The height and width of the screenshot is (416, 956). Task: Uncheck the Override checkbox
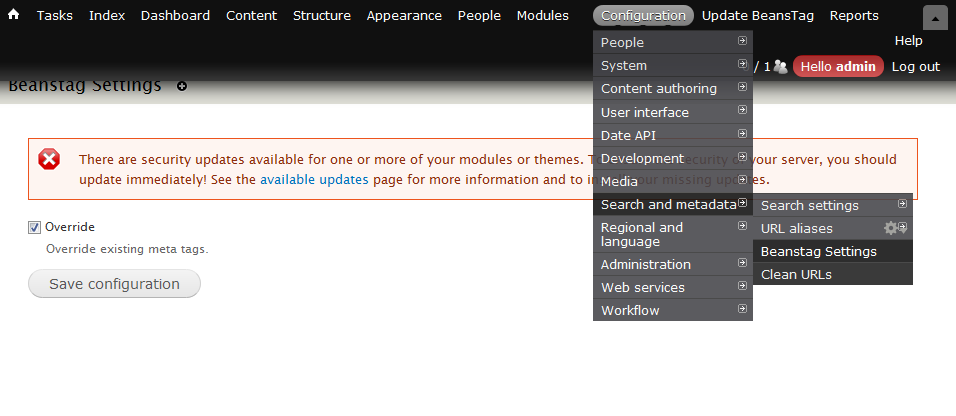(x=35, y=227)
